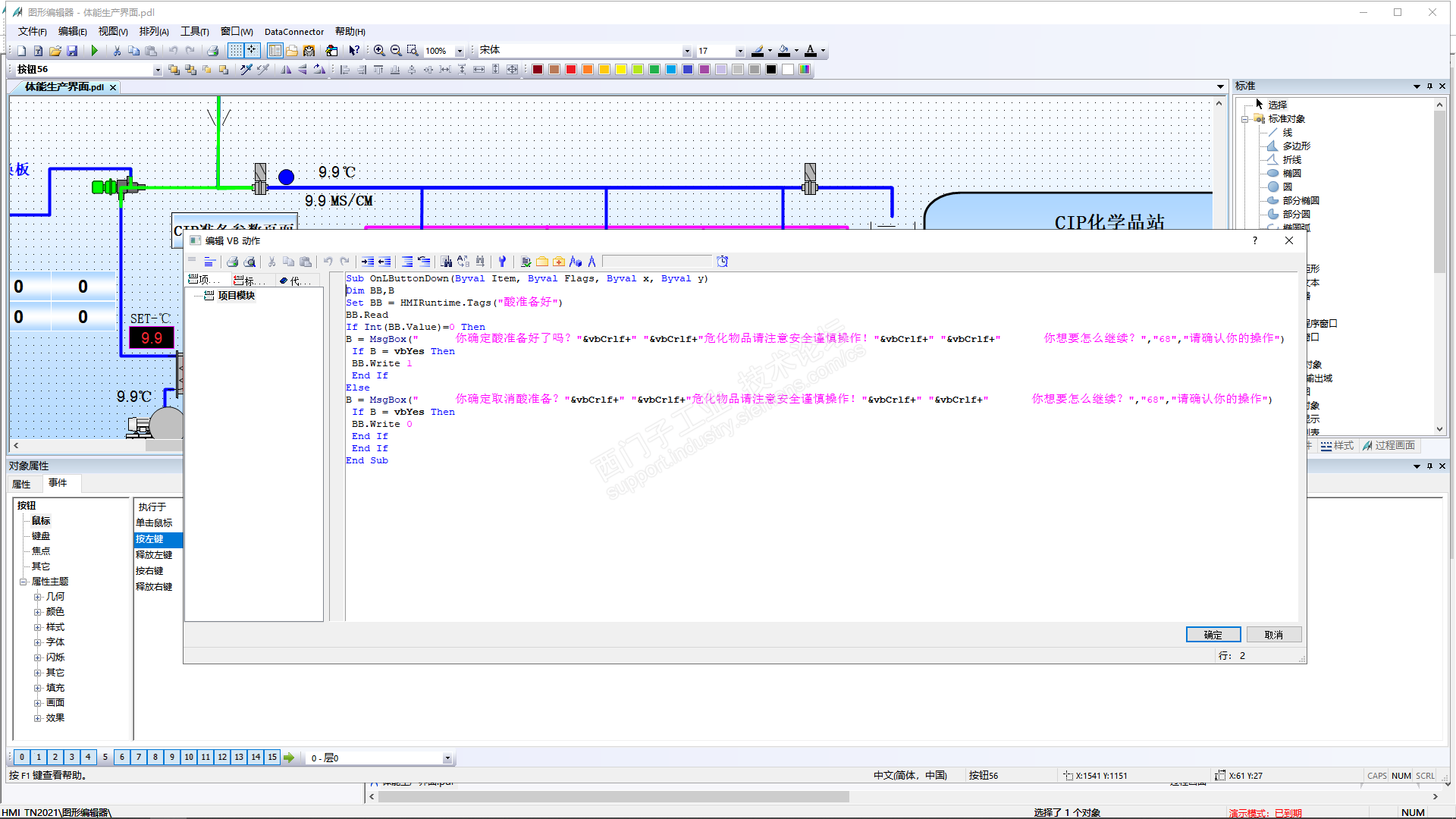Image resolution: width=1456 pixels, height=819 pixels.
Task: Toggle the snap to grid button
Action: pos(252,51)
